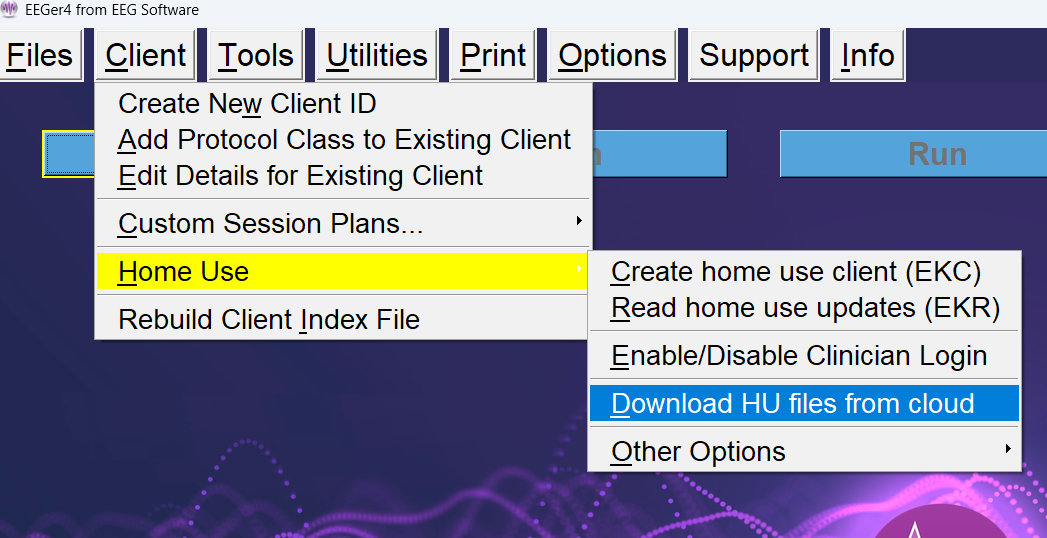1047x538 pixels.
Task: Expand Custom Session Plans submenu
Action: [343, 223]
